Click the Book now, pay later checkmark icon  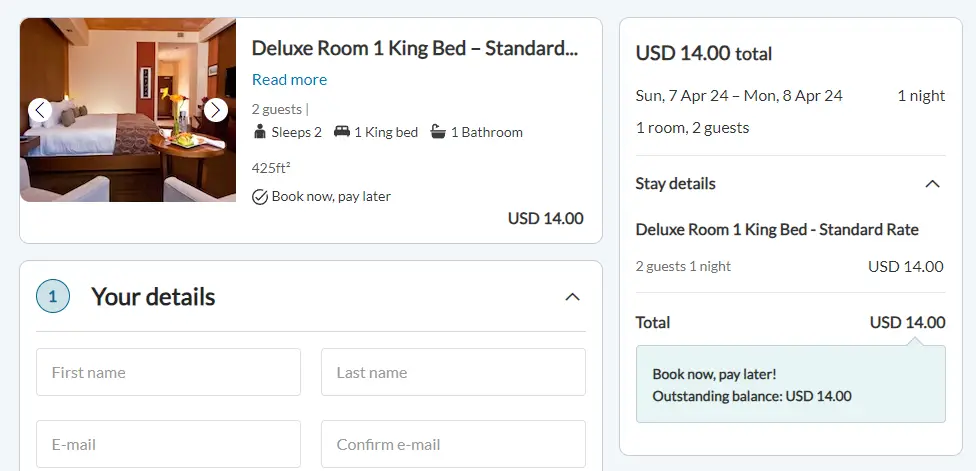[260, 197]
